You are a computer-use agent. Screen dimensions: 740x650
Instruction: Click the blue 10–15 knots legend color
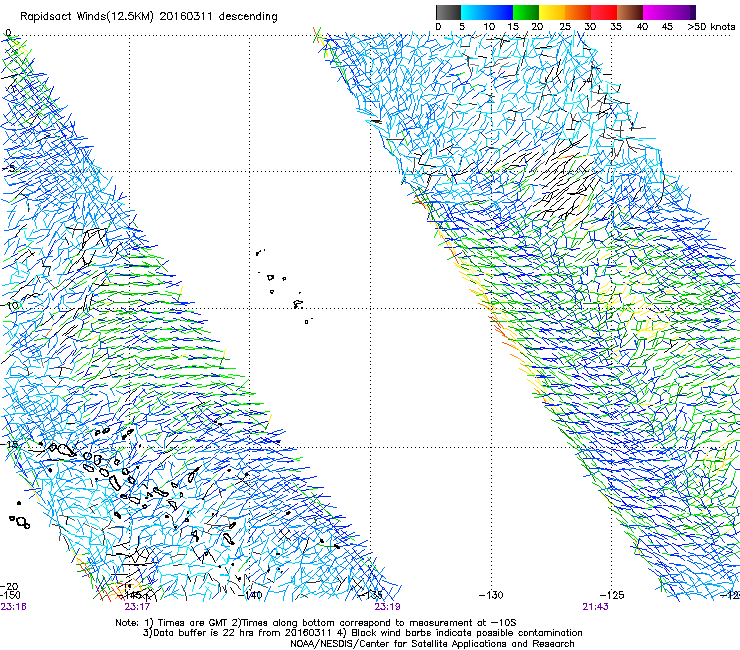click(x=499, y=12)
